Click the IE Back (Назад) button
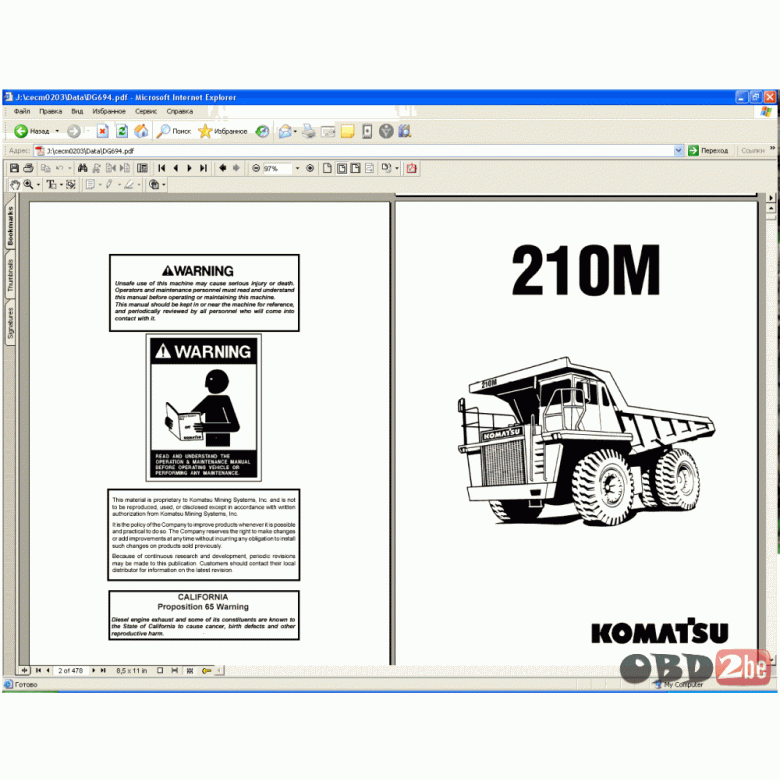Viewport: 780px width, 780px height. point(32,131)
